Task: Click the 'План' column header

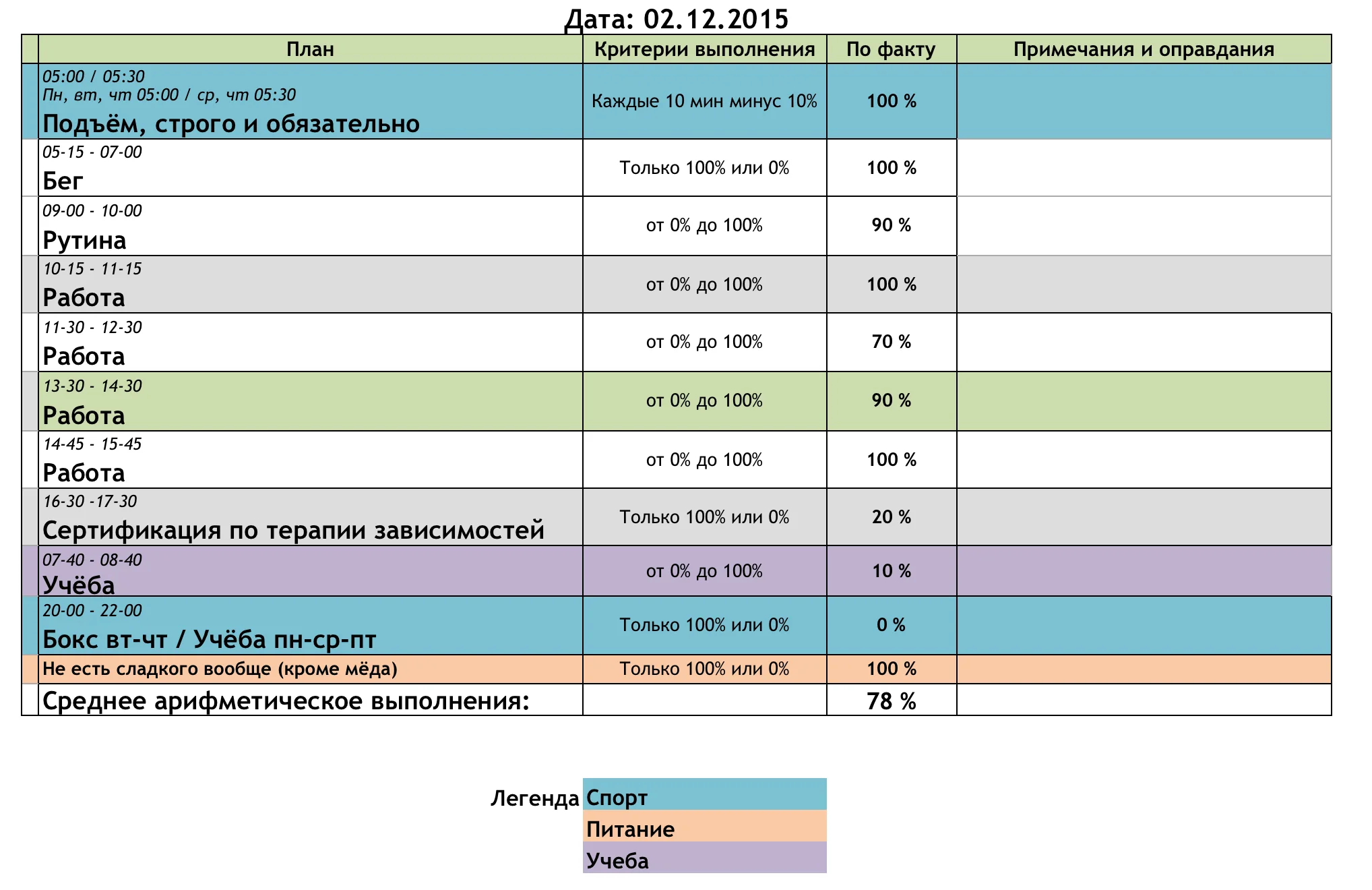Action: (x=310, y=49)
